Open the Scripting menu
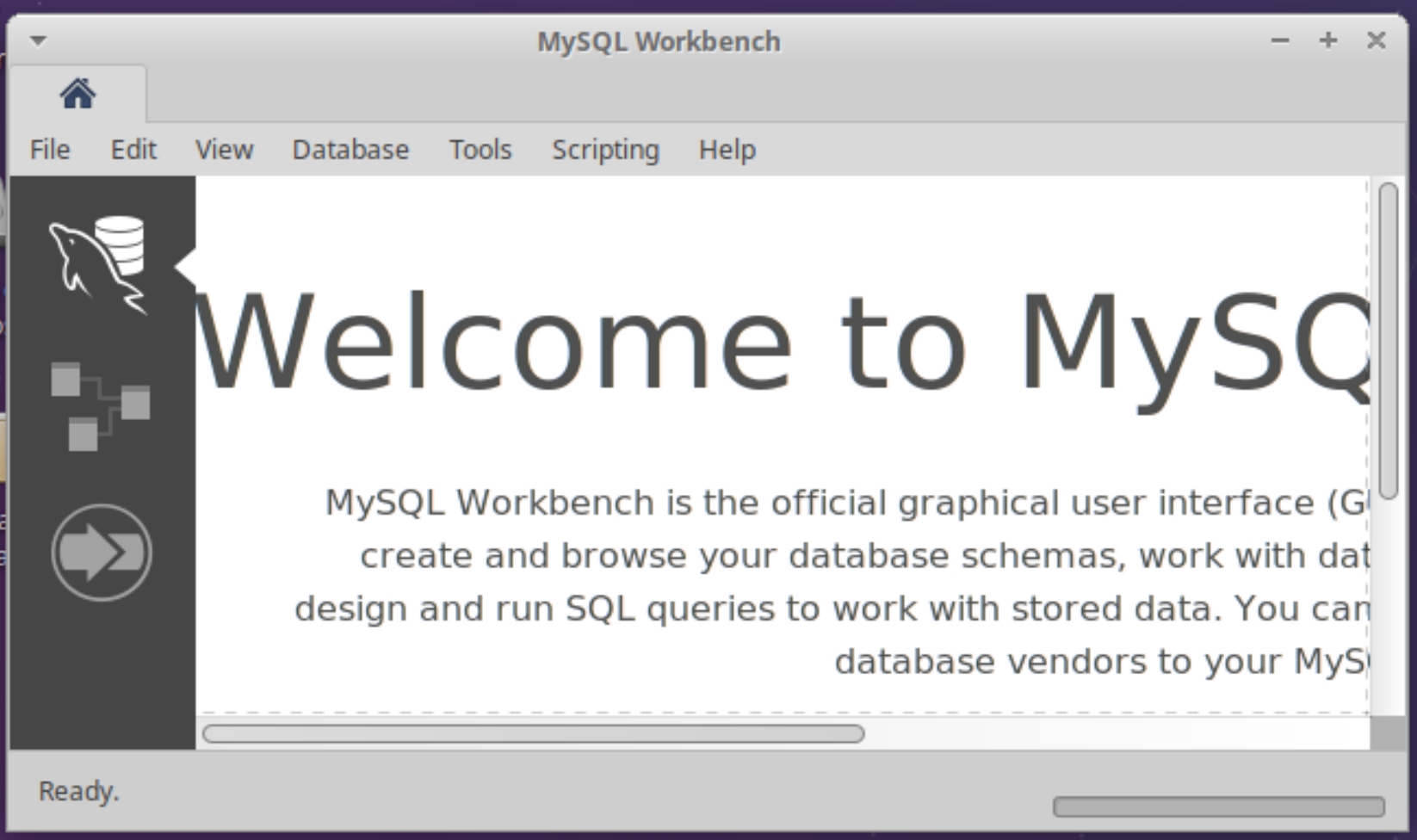The image size is (1417, 840). click(605, 150)
